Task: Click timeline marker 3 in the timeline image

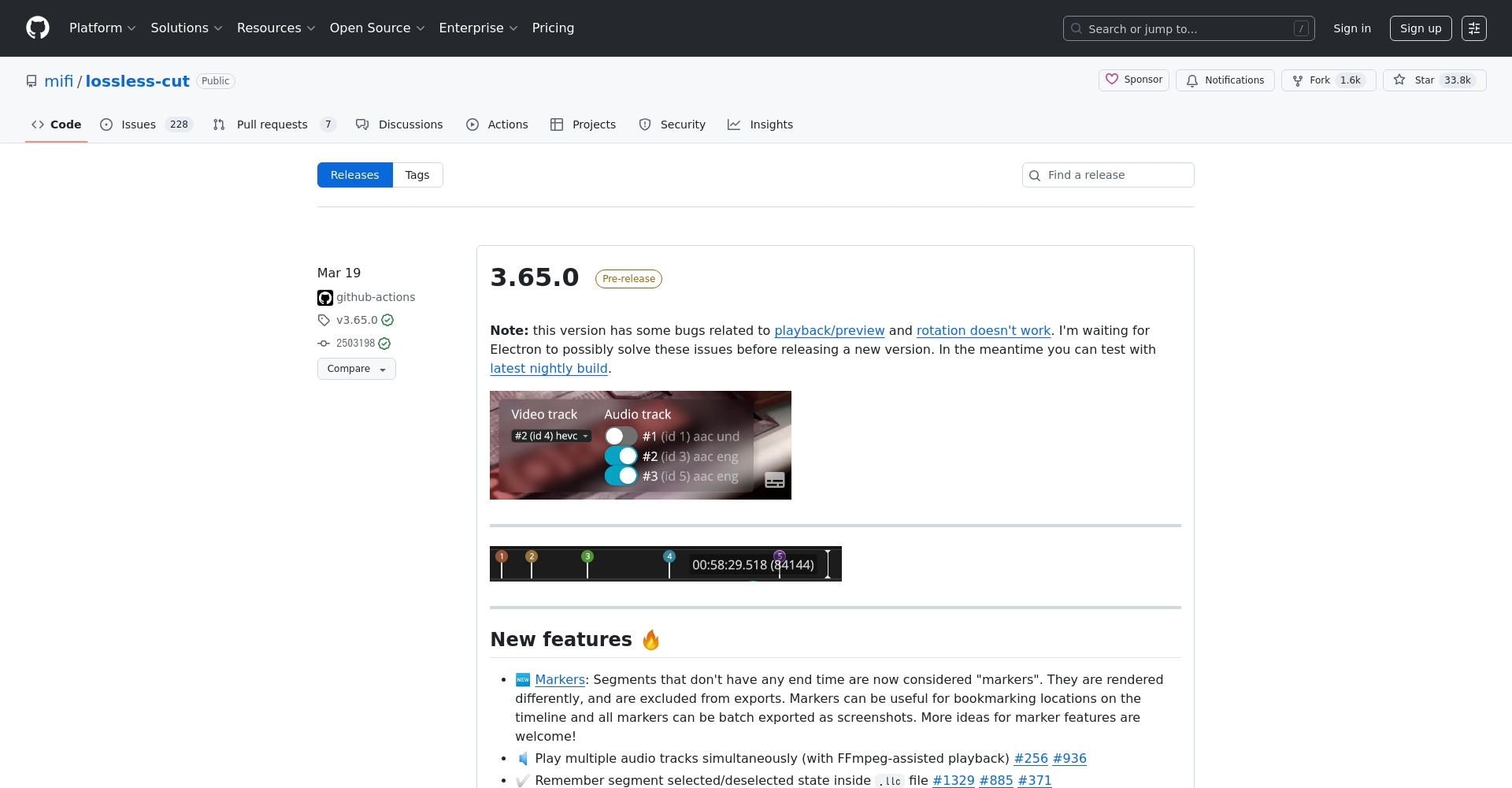Action: 587,557
